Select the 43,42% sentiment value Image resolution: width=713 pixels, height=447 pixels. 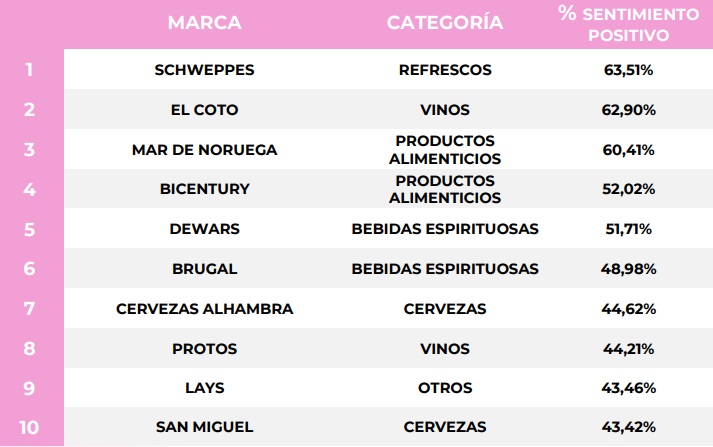coord(628,427)
